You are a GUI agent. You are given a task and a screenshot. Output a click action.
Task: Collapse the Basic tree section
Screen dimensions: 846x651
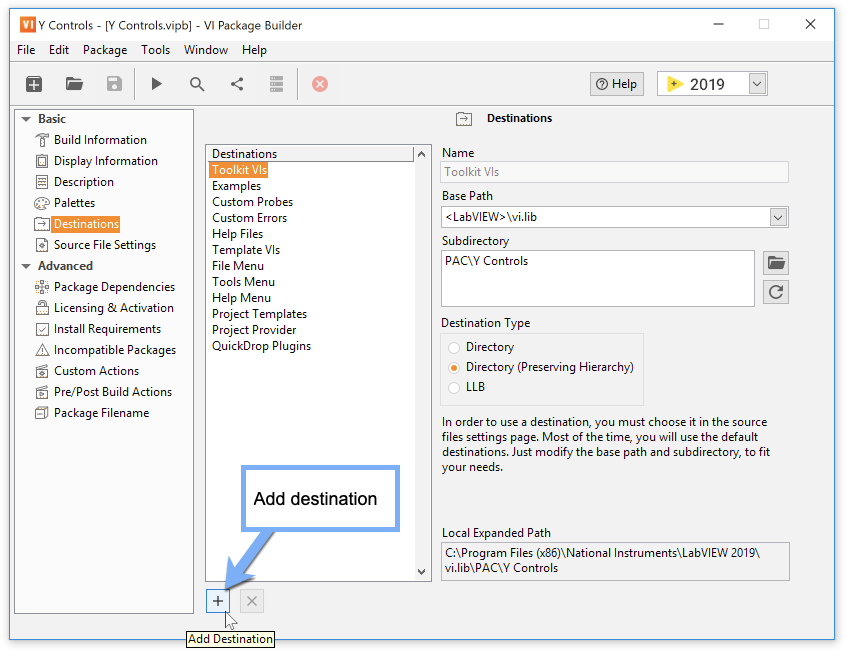[26, 119]
